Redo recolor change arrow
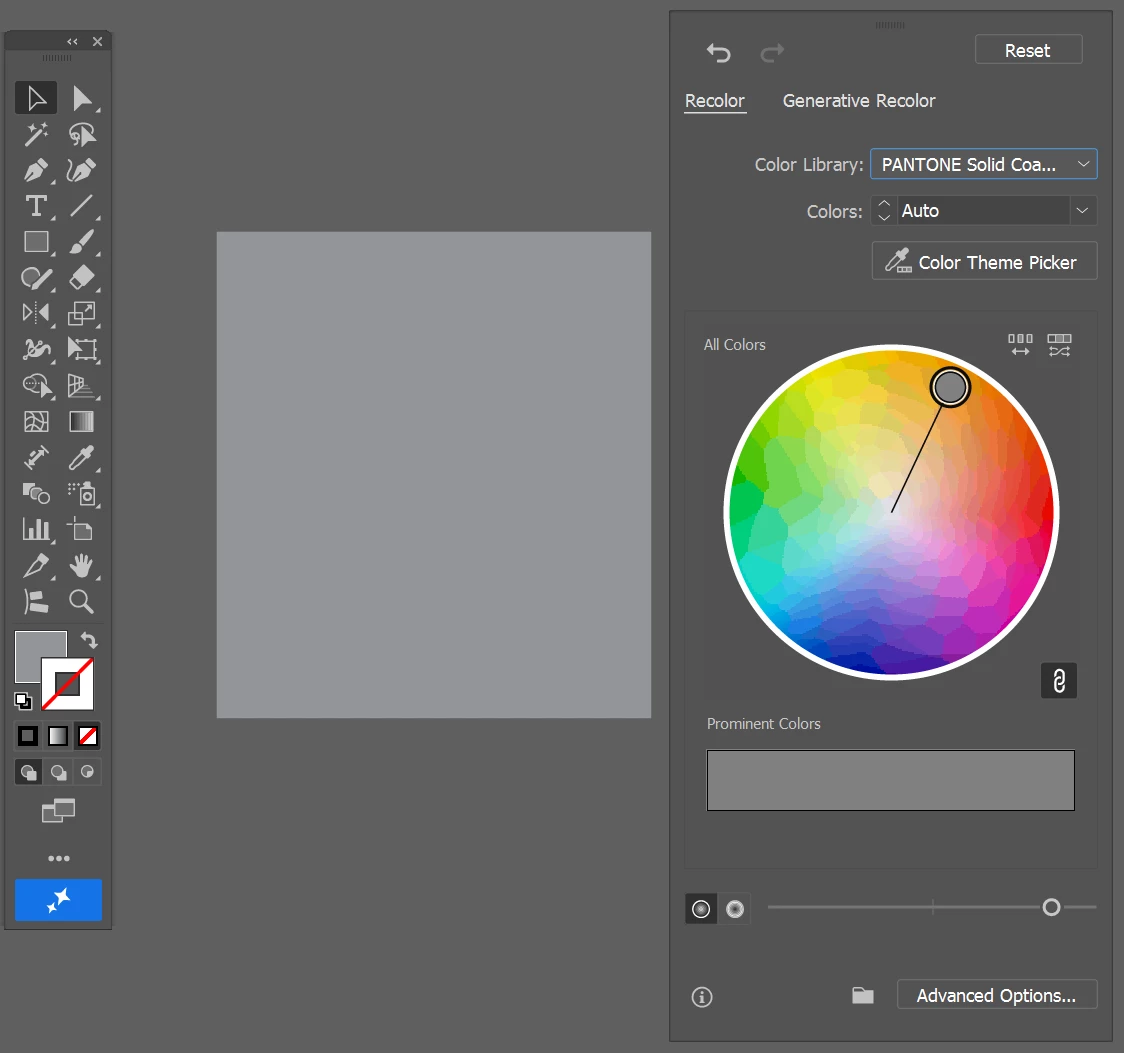 (x=772, y=52)
